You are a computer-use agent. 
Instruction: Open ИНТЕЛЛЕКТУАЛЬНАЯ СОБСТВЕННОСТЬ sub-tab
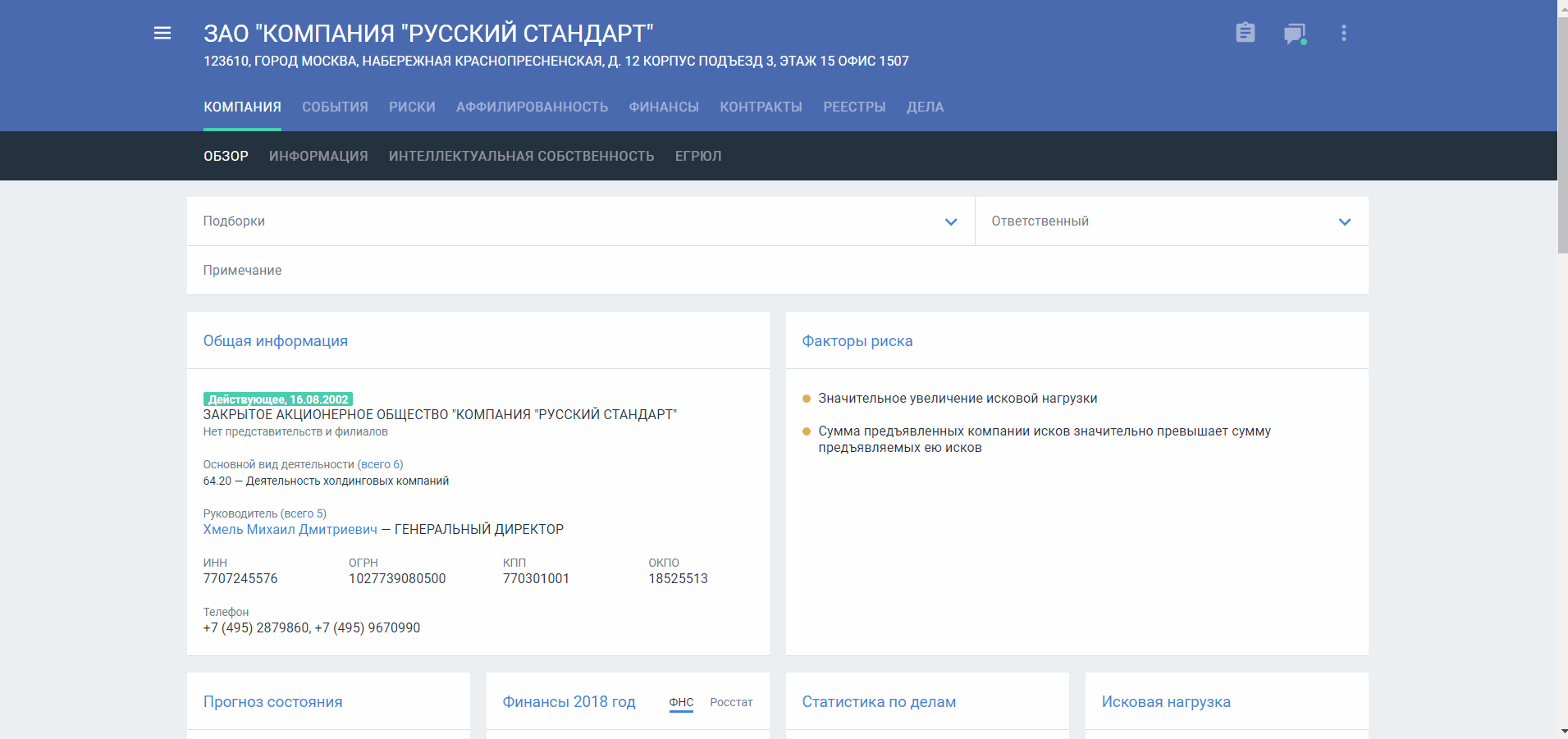[521, 156]
